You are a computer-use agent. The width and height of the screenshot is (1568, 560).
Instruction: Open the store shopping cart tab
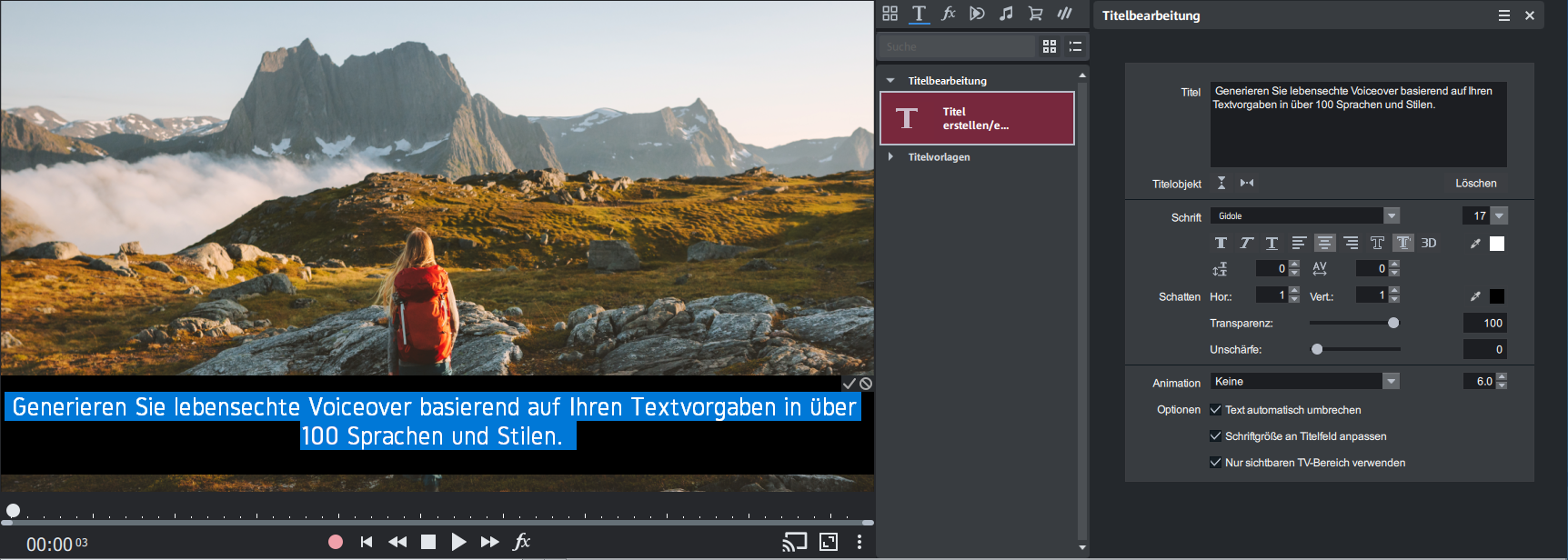pos(1035,14)
